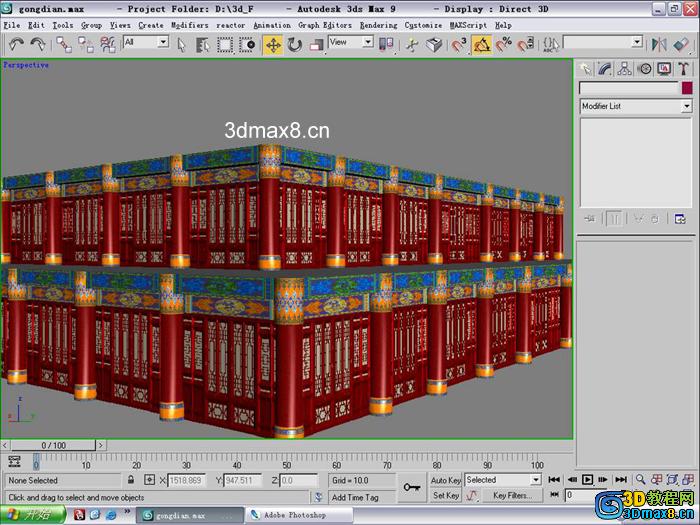Open the Rendering menu

coord(378,25)
